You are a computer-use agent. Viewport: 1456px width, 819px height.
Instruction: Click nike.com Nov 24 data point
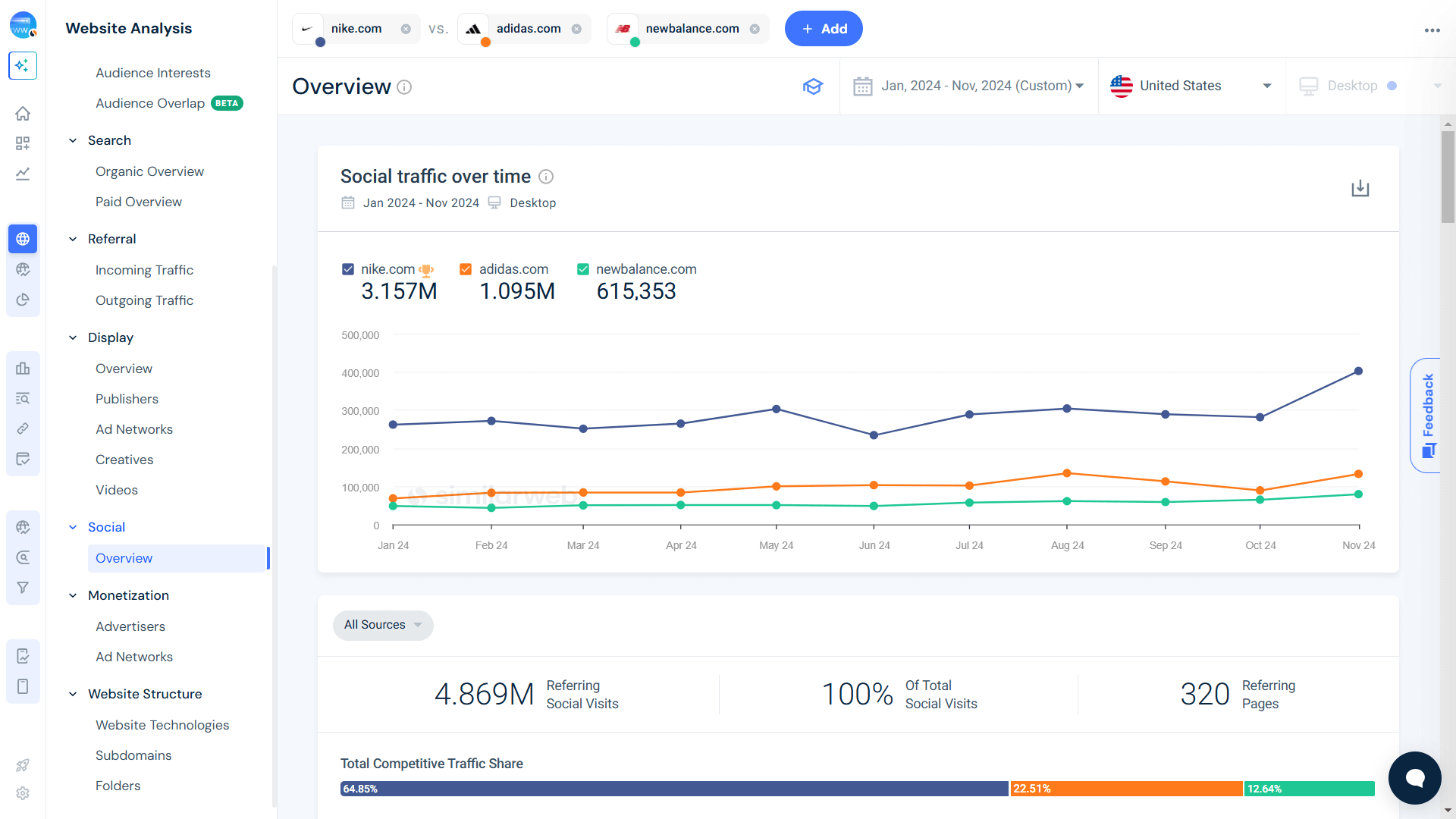click(1358, 372)
